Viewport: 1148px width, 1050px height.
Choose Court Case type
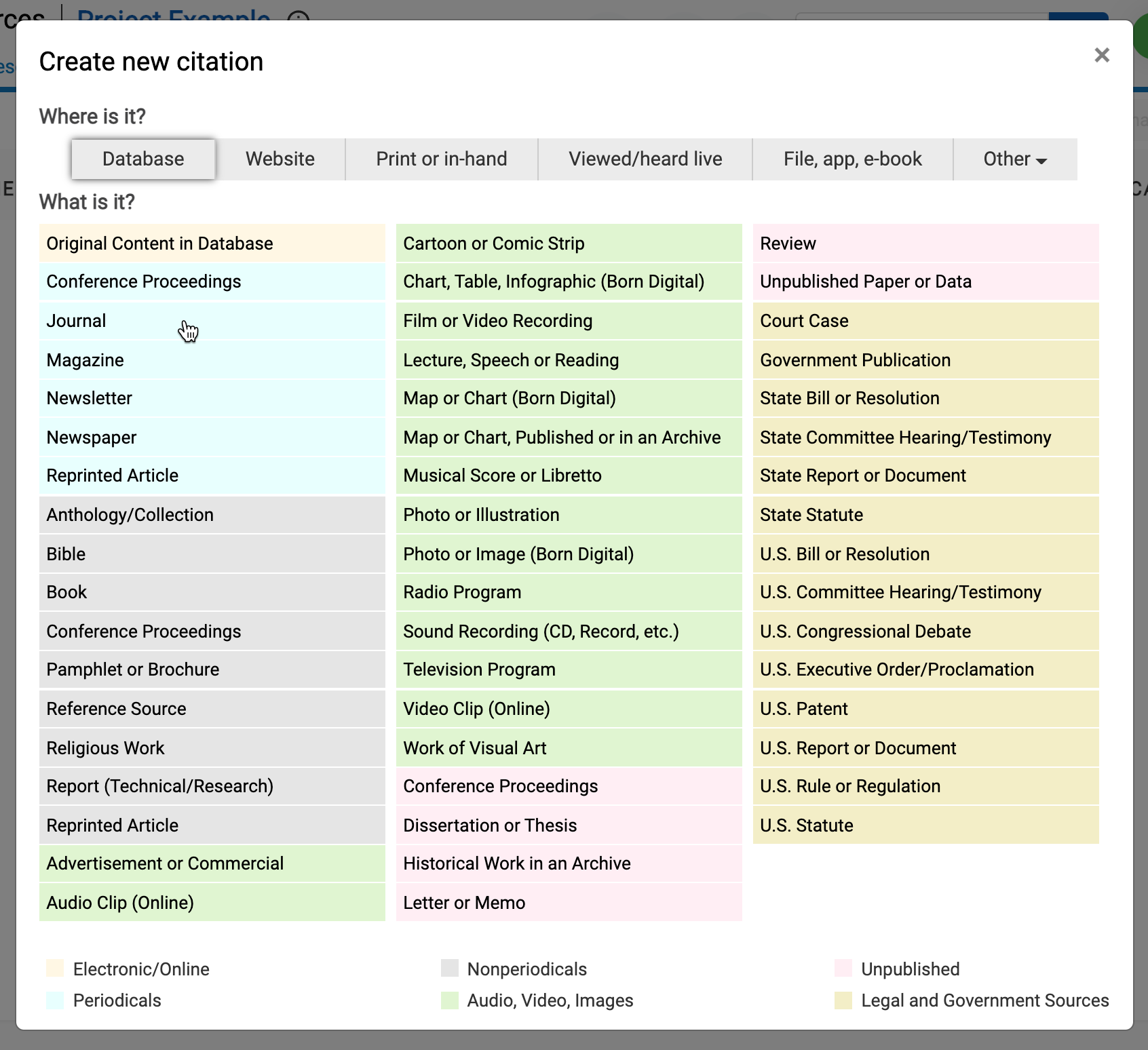[926, 321]
